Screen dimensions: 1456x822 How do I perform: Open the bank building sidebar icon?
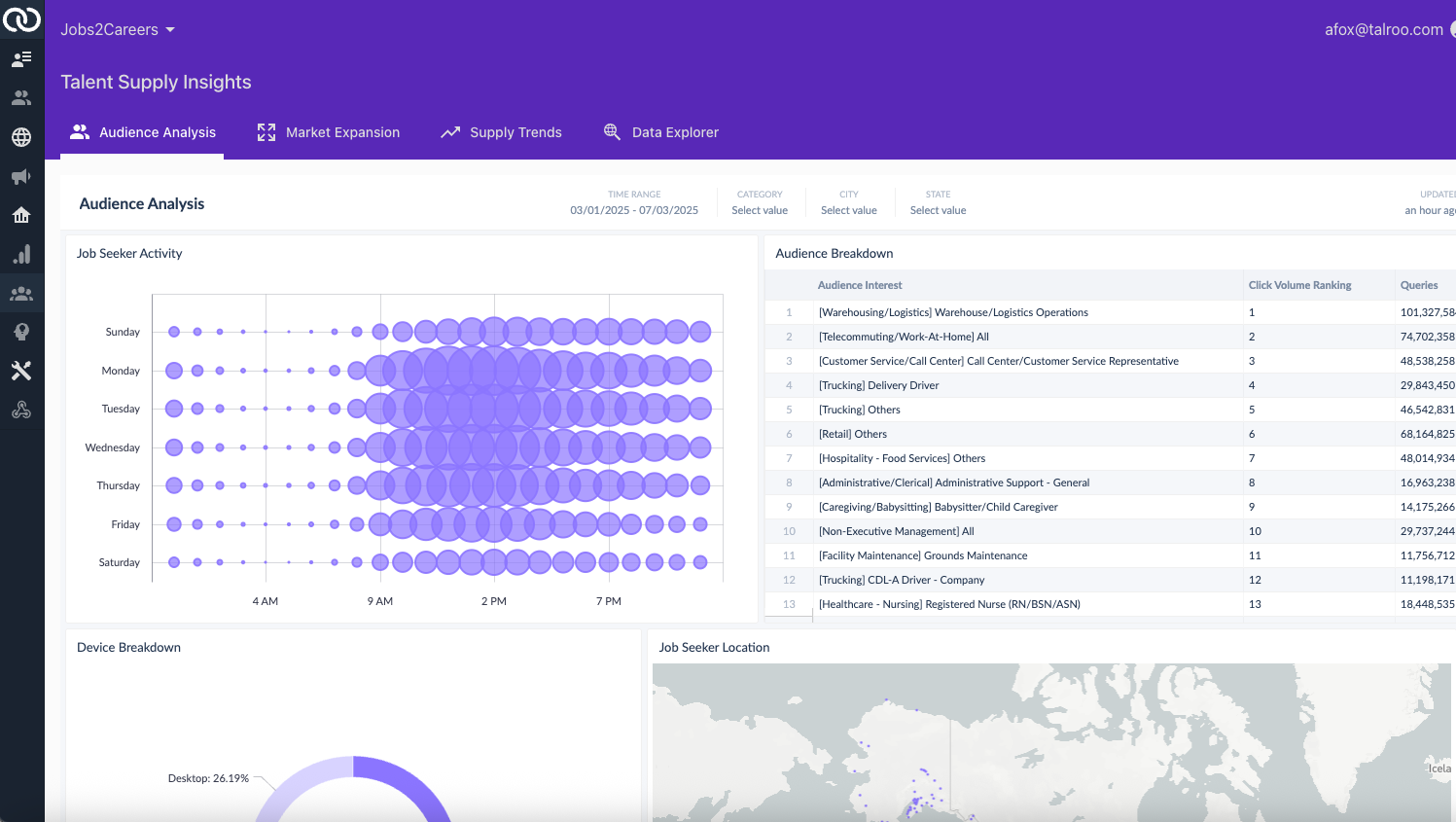click(x=21, y=215)
